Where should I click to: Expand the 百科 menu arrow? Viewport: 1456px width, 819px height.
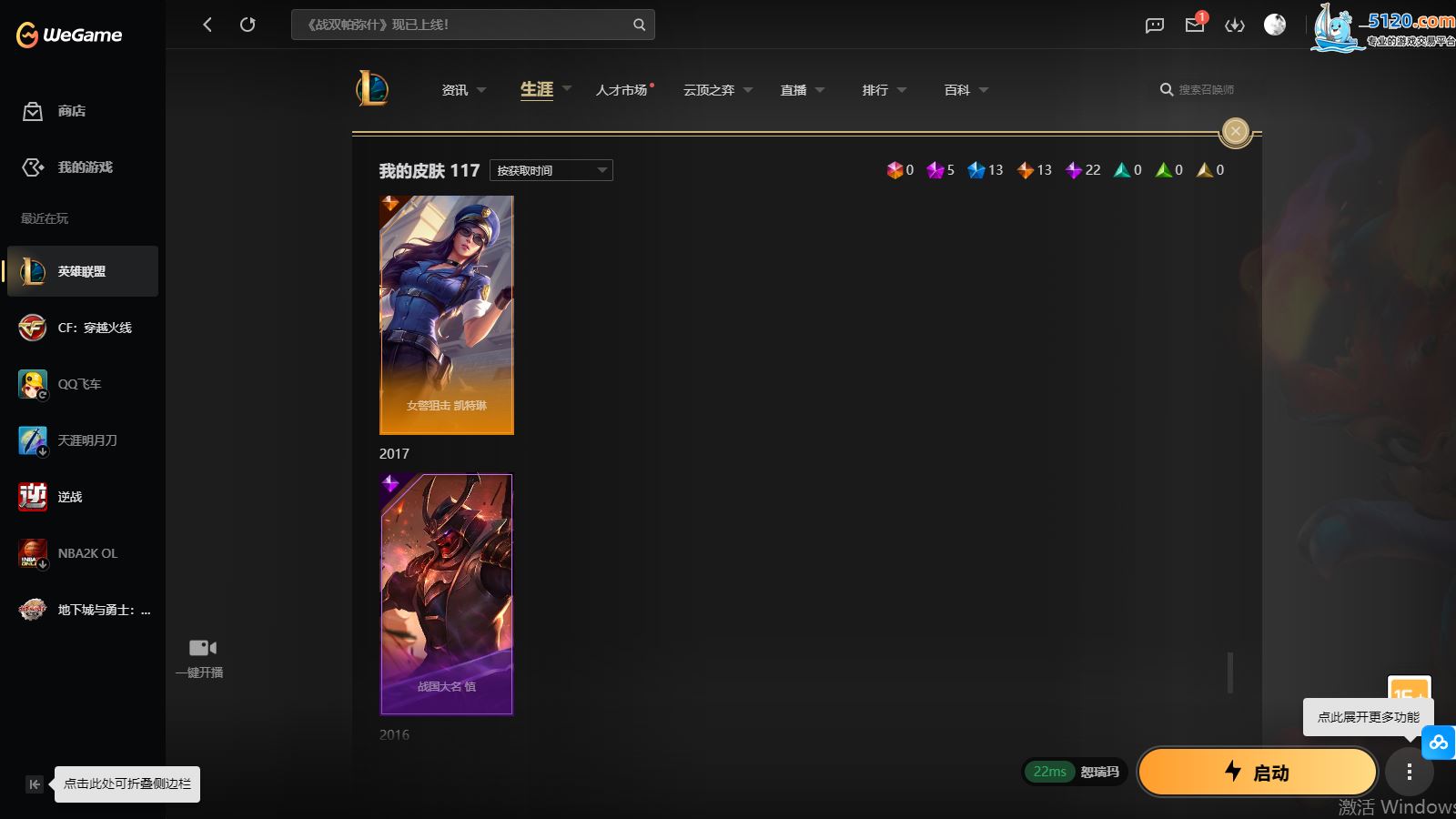[x=984, y=90]
